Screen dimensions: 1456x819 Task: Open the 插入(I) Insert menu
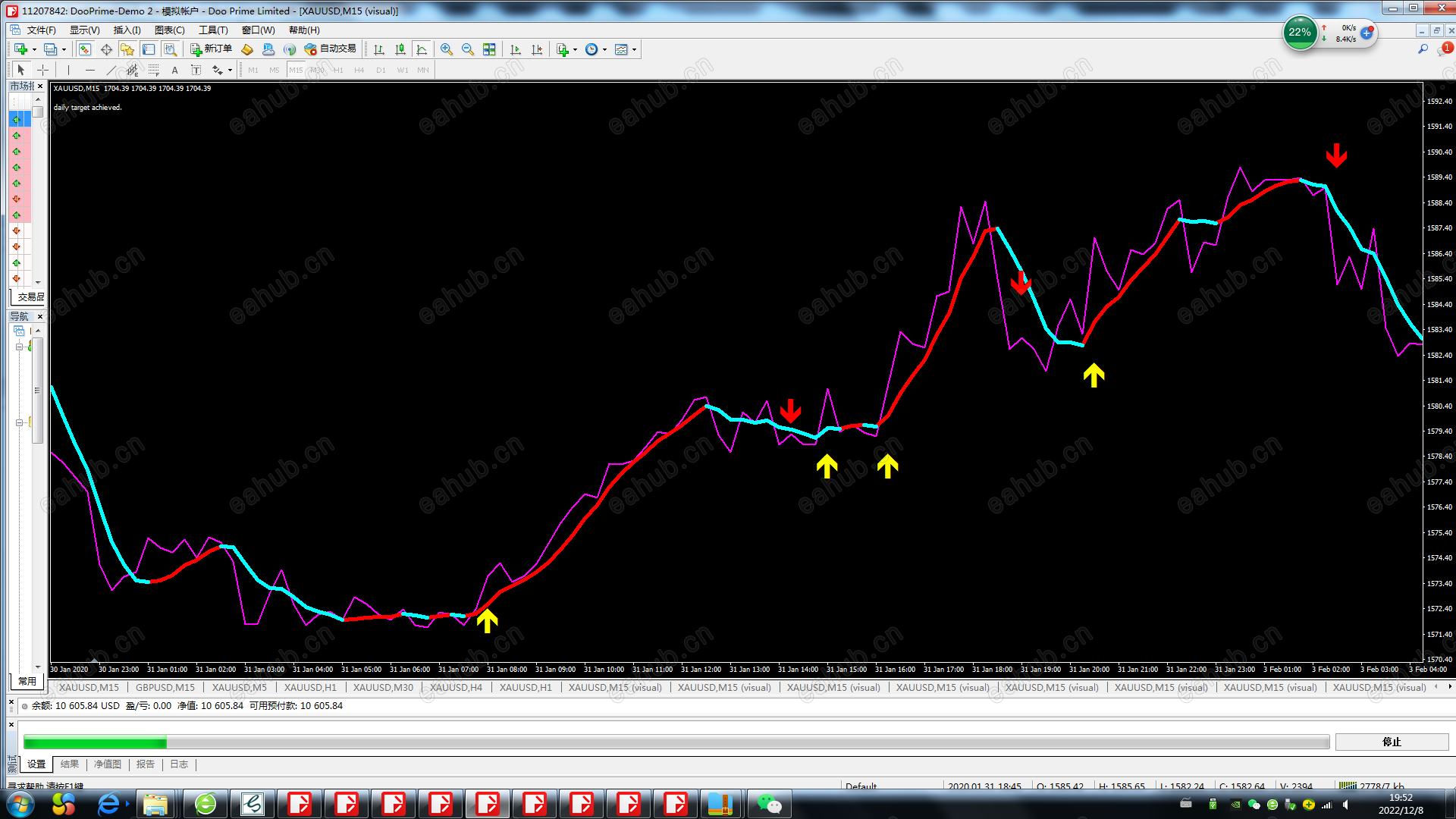[127, 30]
